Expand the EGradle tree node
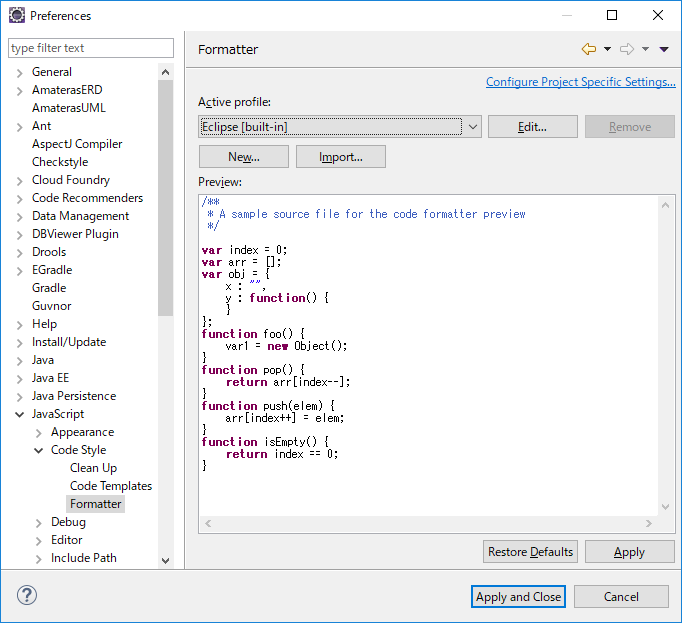Image resolution: width=682 pixels, height=623 pixels. tap(19, 271)
